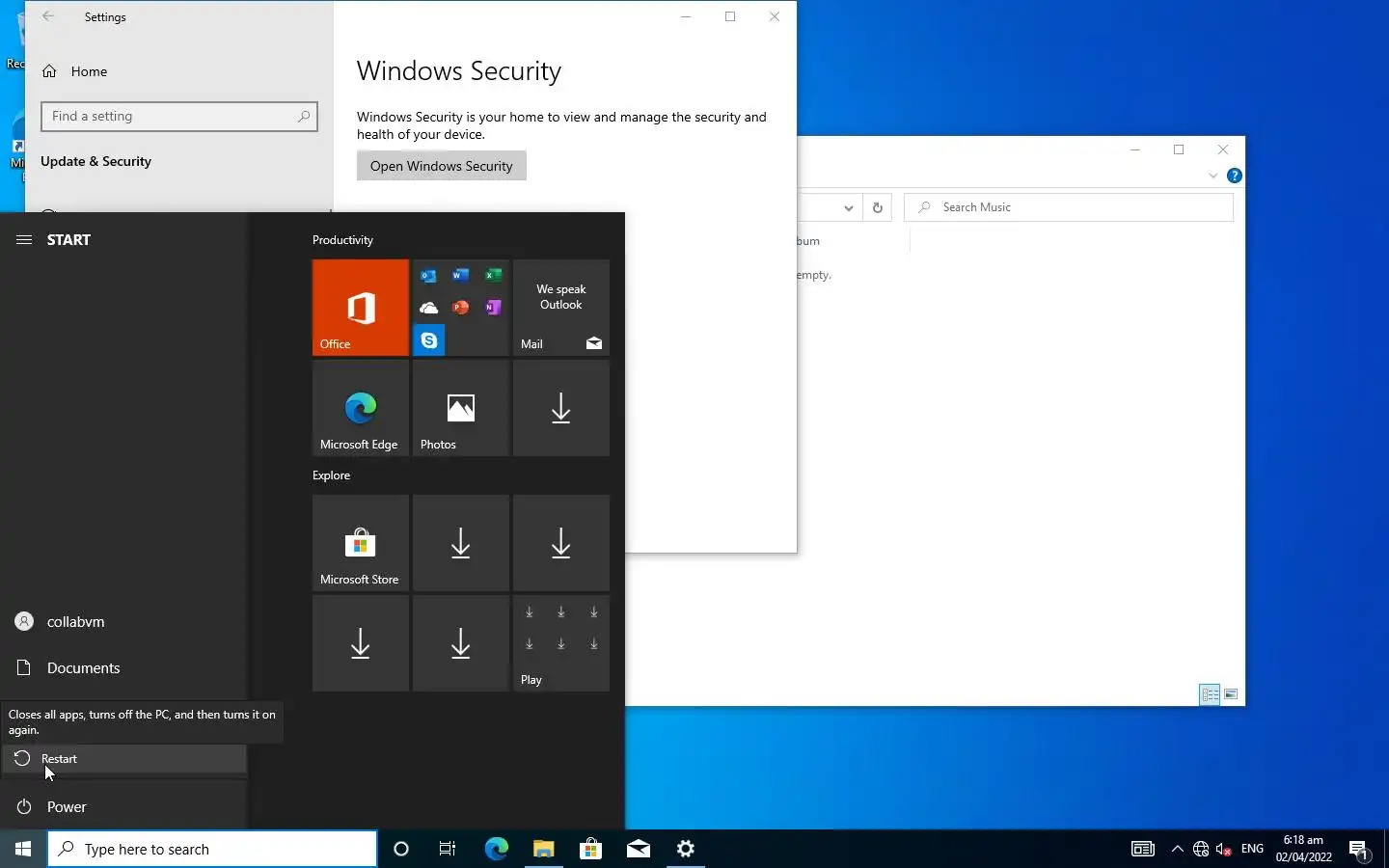The width and height of the screenshot is (1389, 868).
Task: Open the notification center icon
Action: pos(1359,850)
